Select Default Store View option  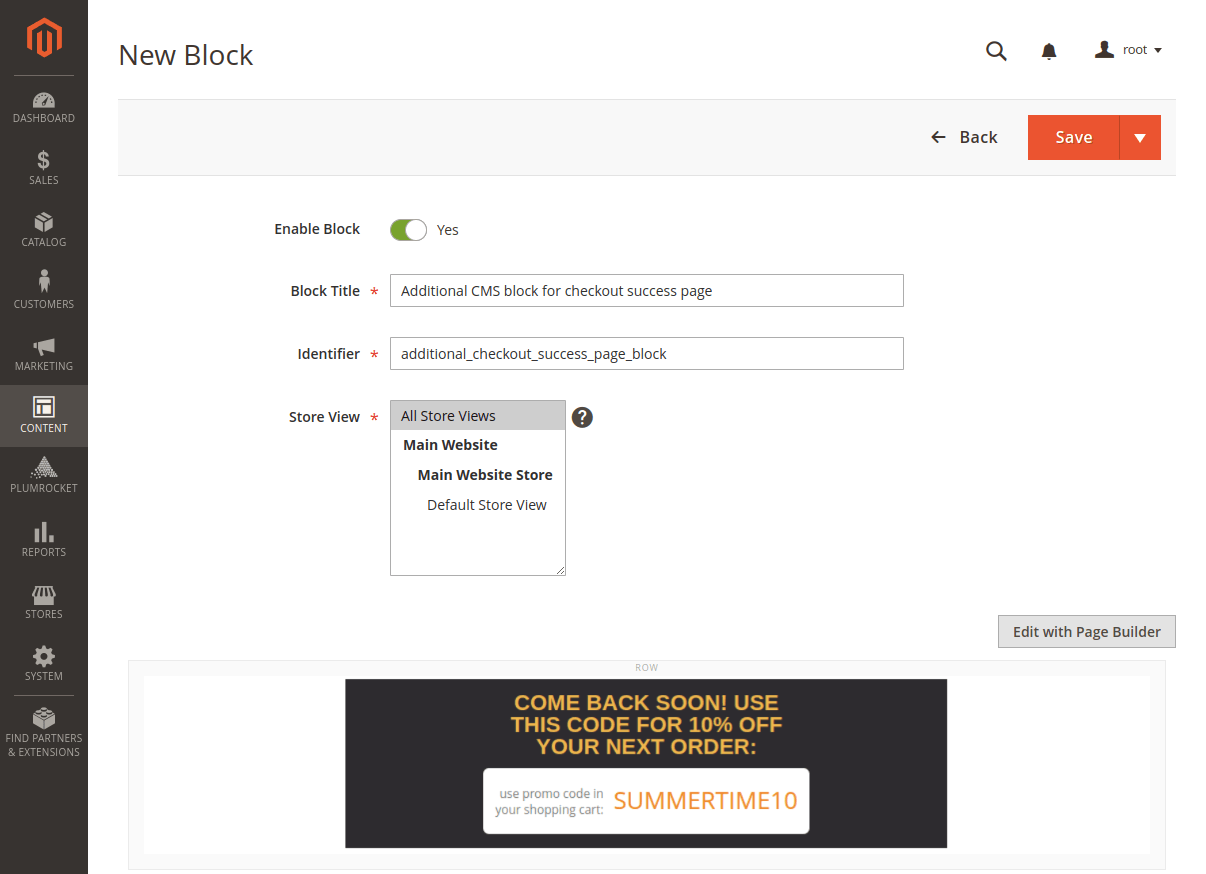point(478,505)
